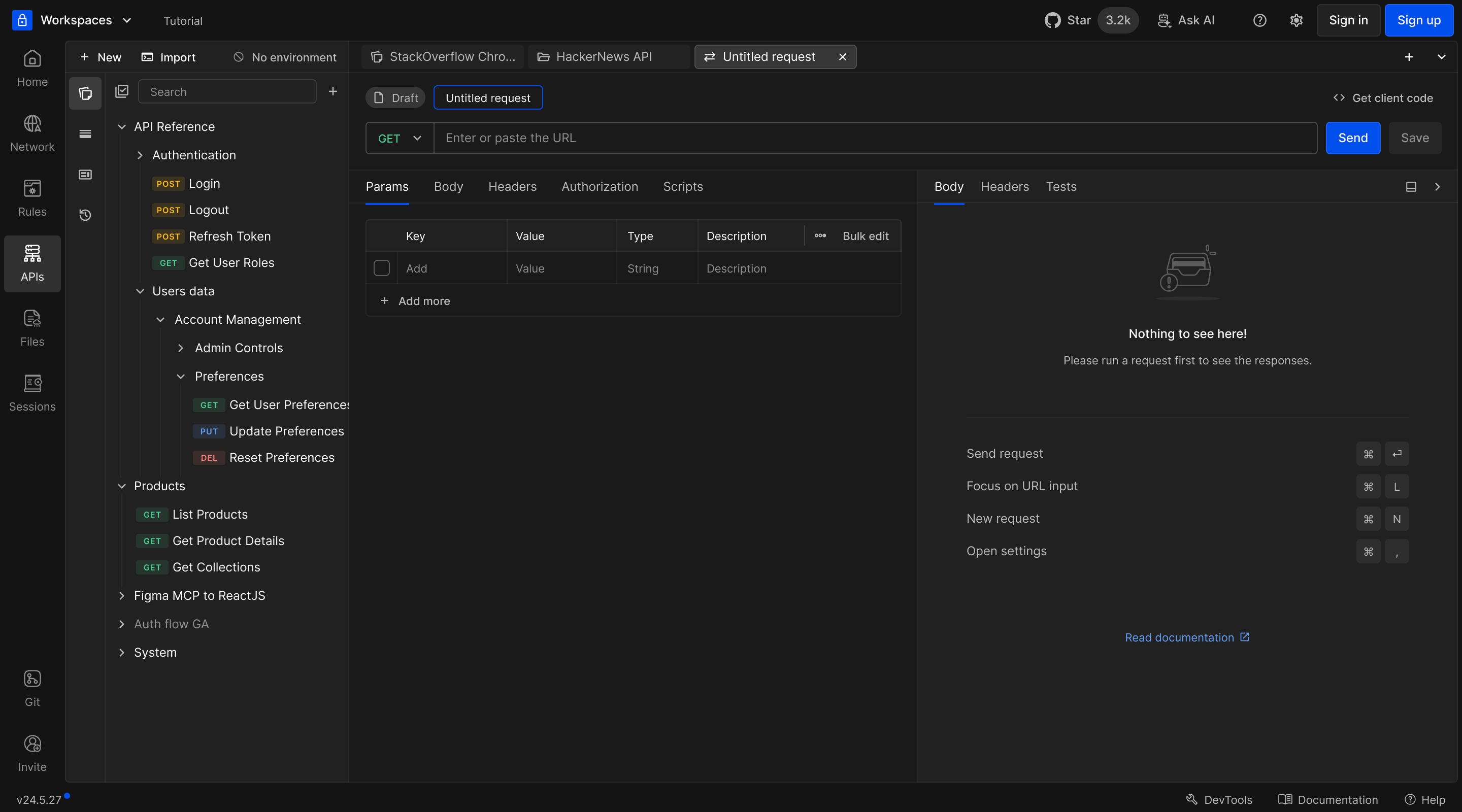The width and height of the screenshot is (1462, 812).
Task: Open the Network sidebar section
Action: (x=32, y=133)
